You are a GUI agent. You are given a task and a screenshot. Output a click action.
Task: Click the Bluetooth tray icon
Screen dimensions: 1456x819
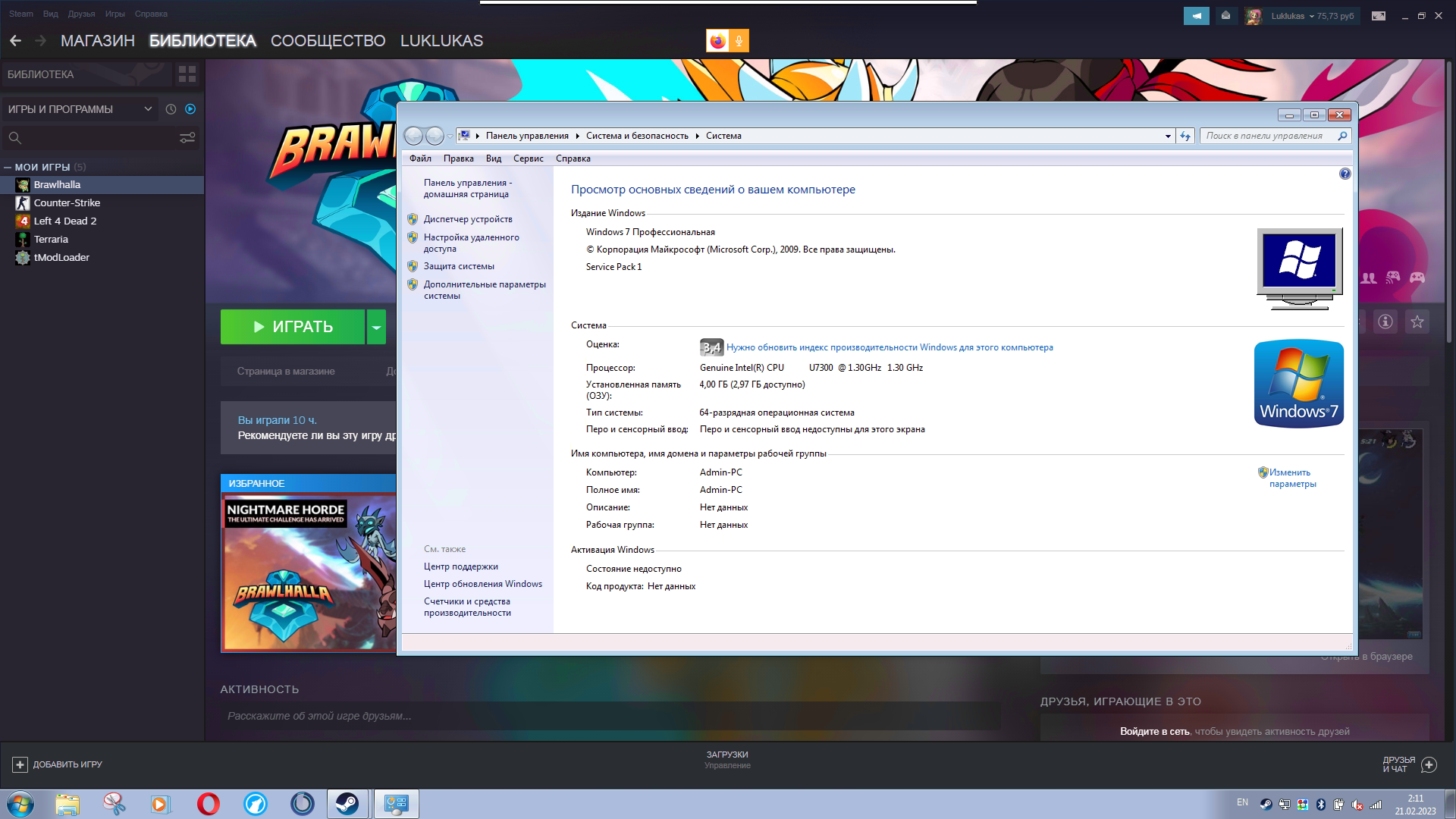pos(1320,805)
